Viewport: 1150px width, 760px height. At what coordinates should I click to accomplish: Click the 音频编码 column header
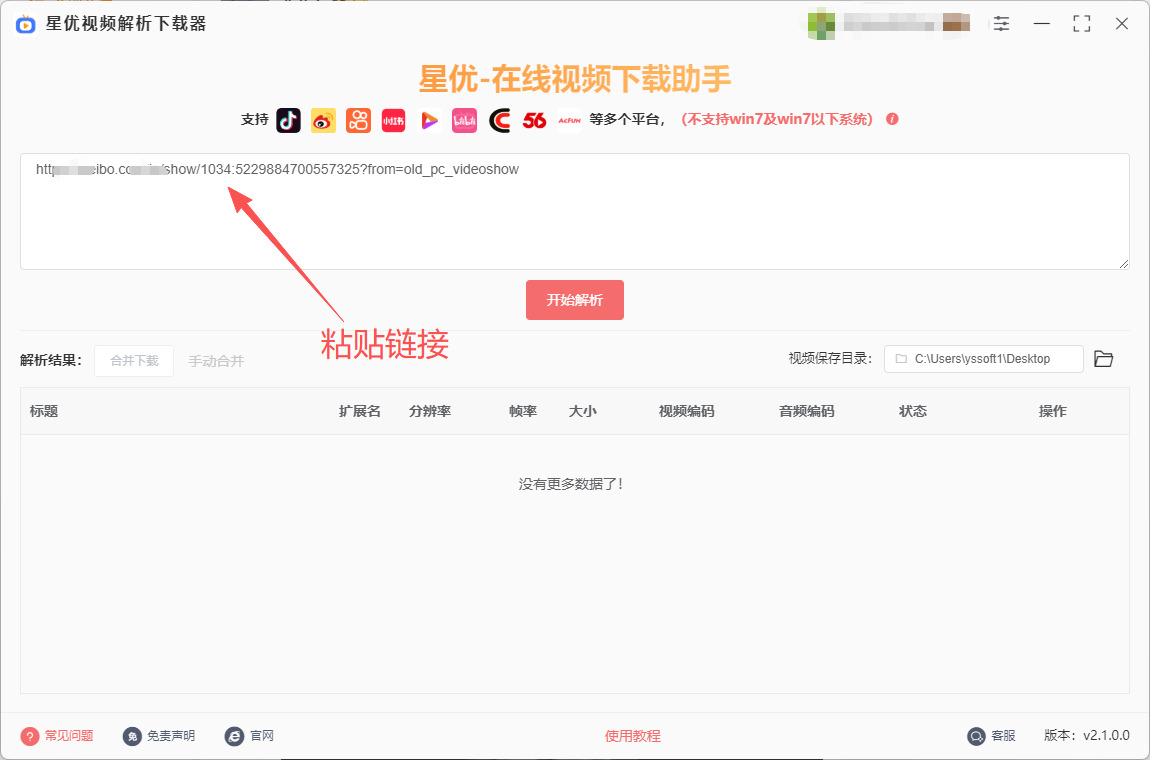pyautogui.click(x=807, y=412)
